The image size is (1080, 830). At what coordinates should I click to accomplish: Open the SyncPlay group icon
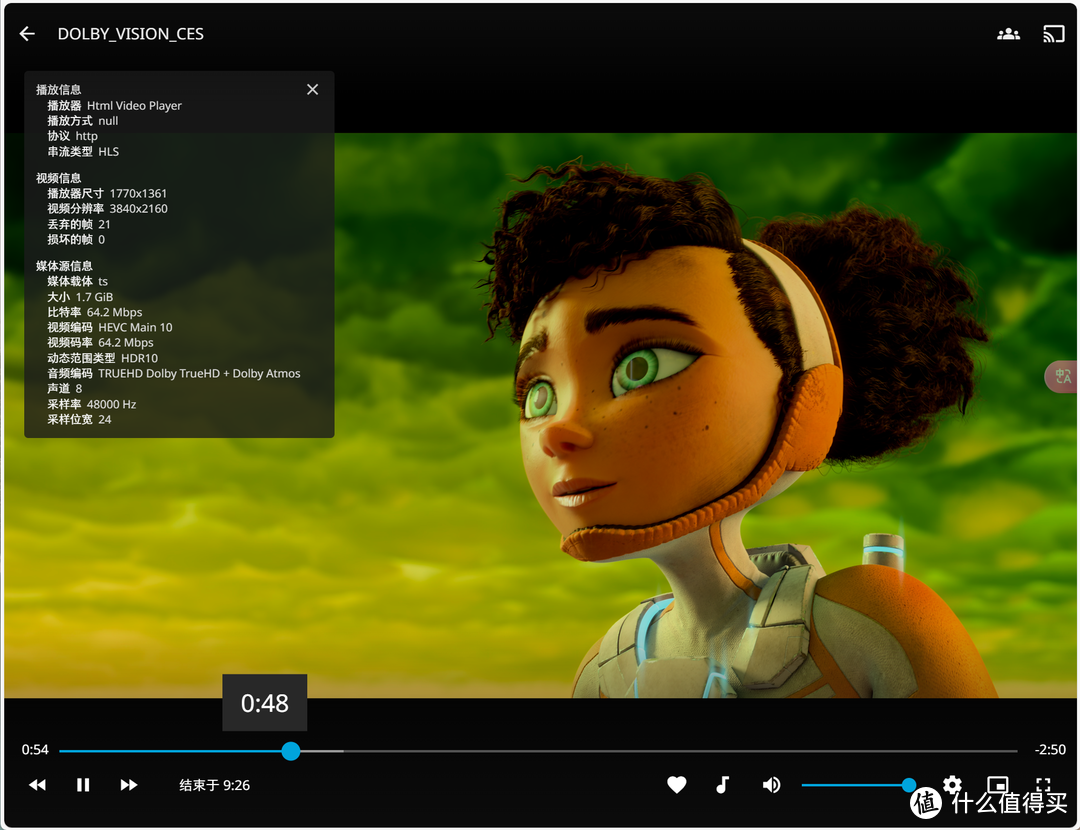click(1008, 34)
